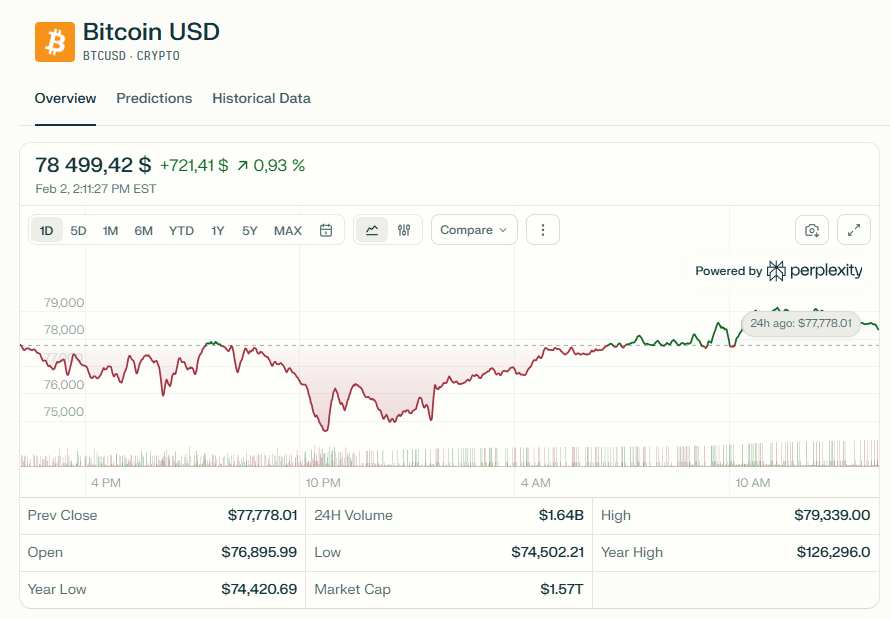The width and height of the screenshot is (890, 619).
Task: Take a chart screenshot with camera icon
Action: point(812,230)
